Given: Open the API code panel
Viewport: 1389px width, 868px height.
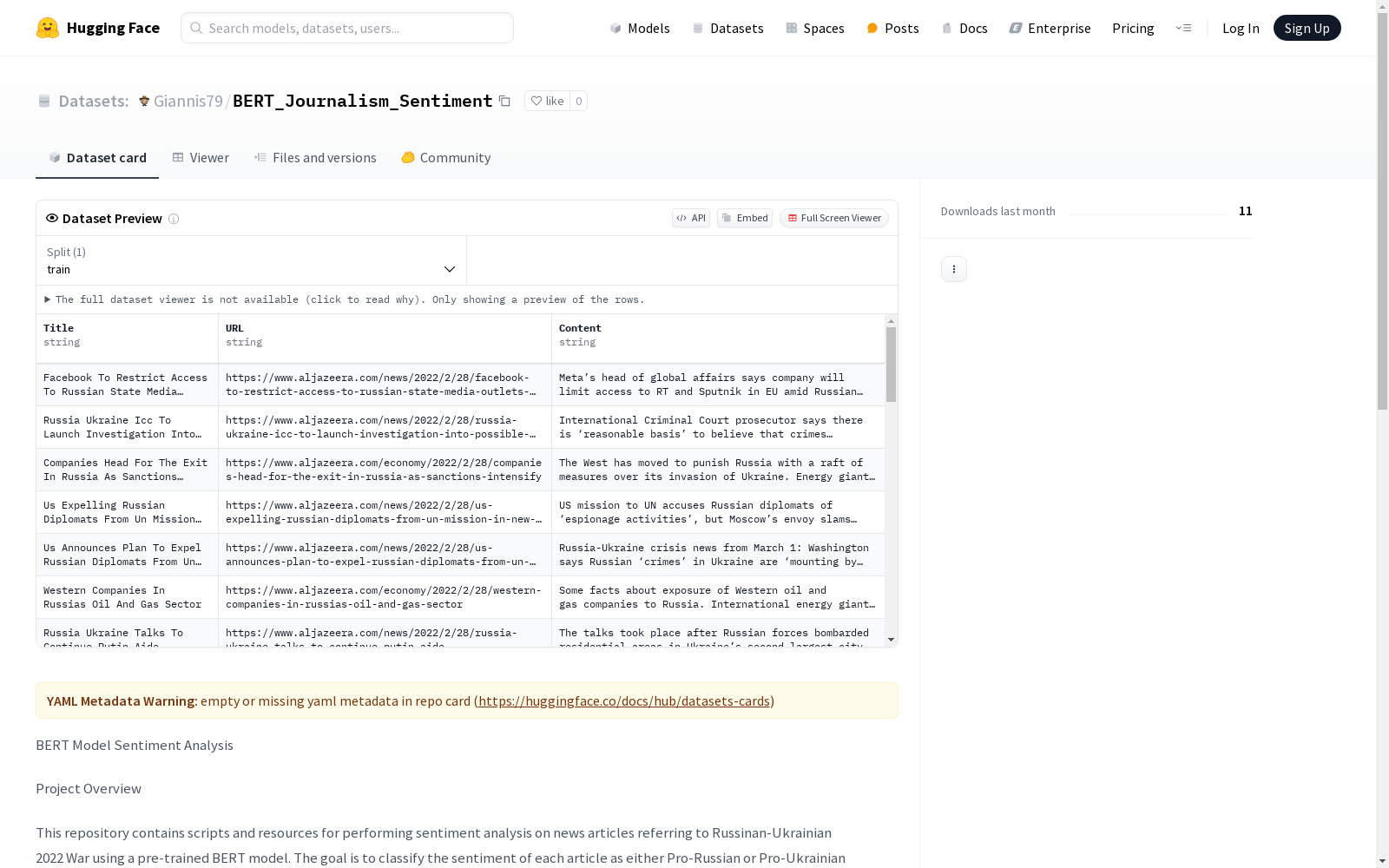Looking at the screenshot, I should coord(690,218).
